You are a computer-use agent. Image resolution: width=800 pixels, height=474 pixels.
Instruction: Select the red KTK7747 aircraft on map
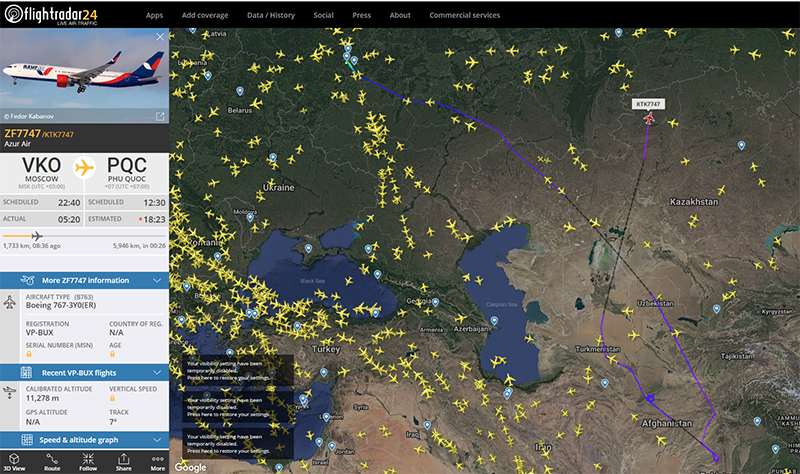[x=648, y=118]
